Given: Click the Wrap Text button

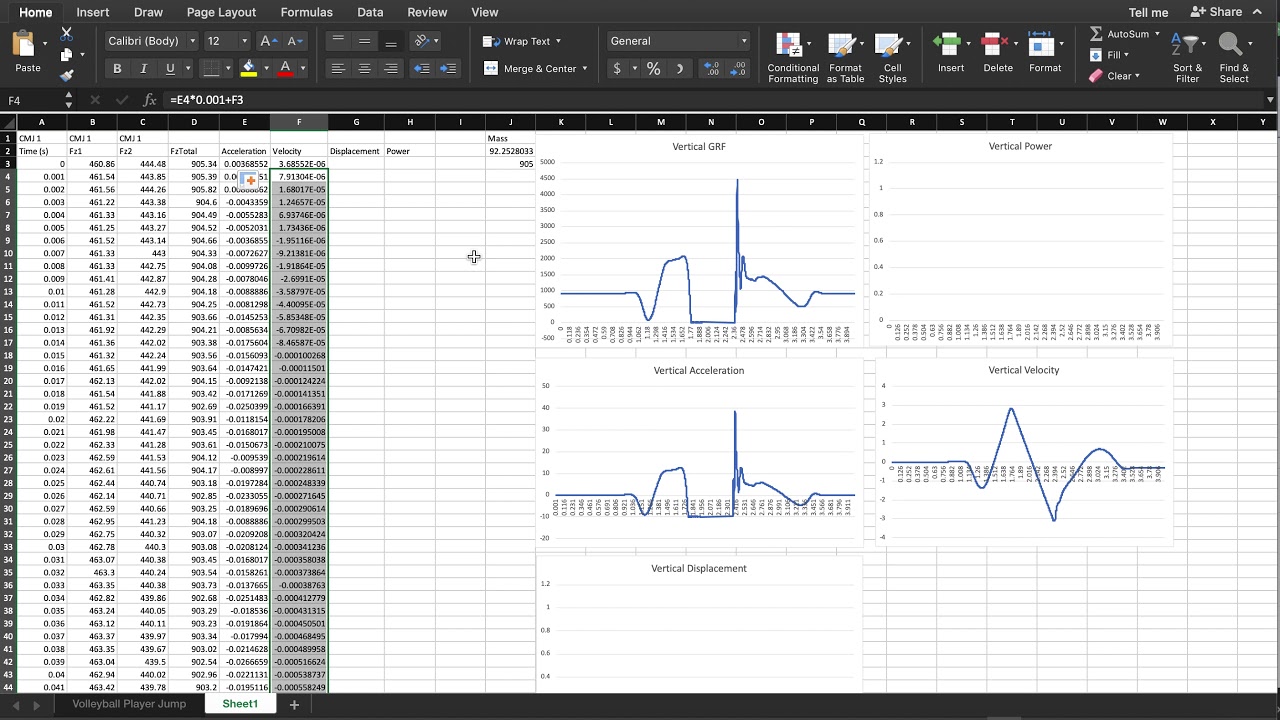Looking at the screenshot, I should (x=521, y=41).
